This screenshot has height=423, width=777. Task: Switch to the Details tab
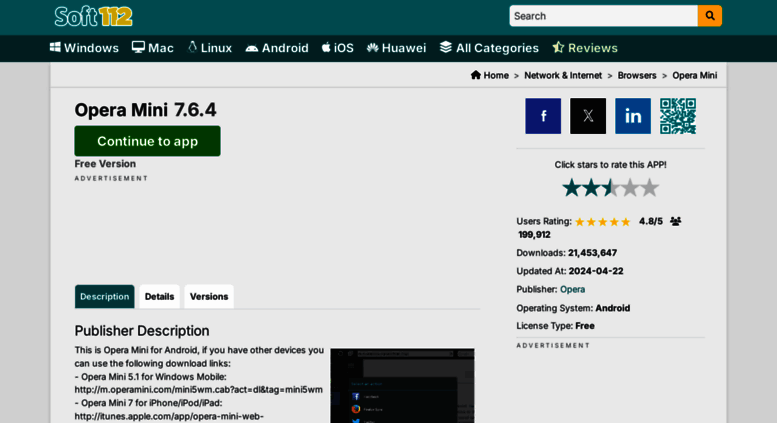160,296
